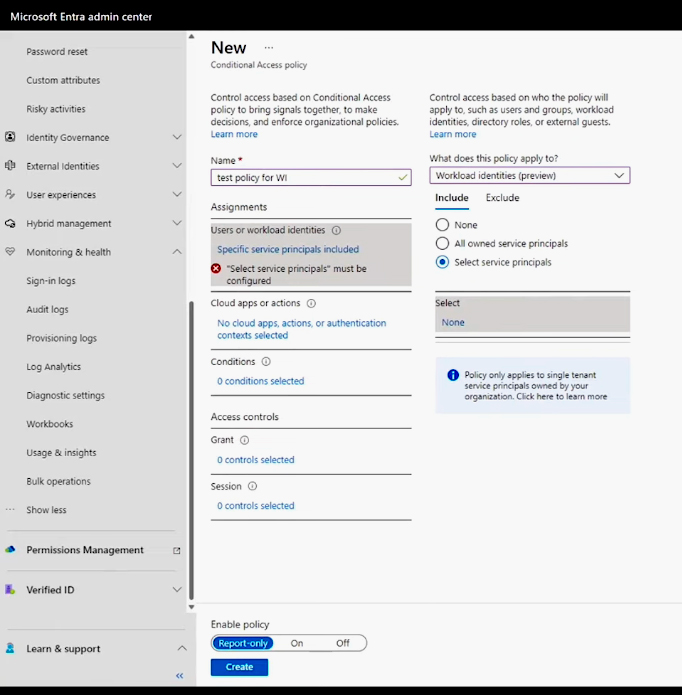Open No cloud apps, actions link

[x=301, y=329]
